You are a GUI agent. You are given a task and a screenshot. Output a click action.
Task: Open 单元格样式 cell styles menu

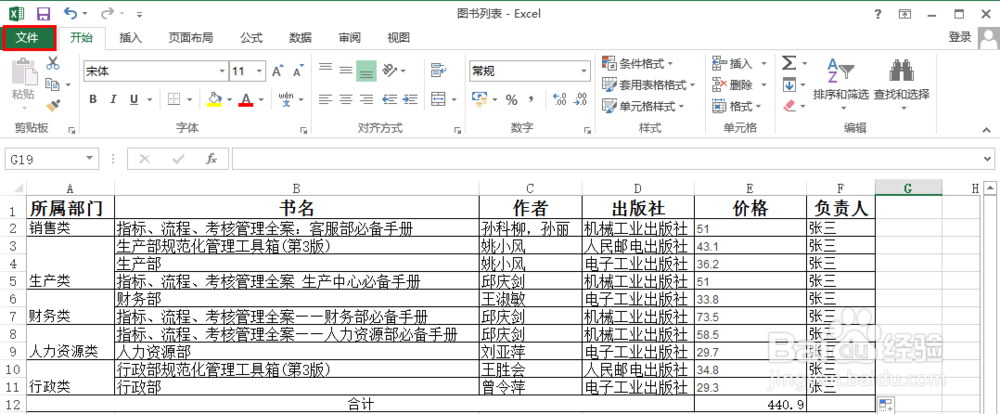click(x=643, y=106)
